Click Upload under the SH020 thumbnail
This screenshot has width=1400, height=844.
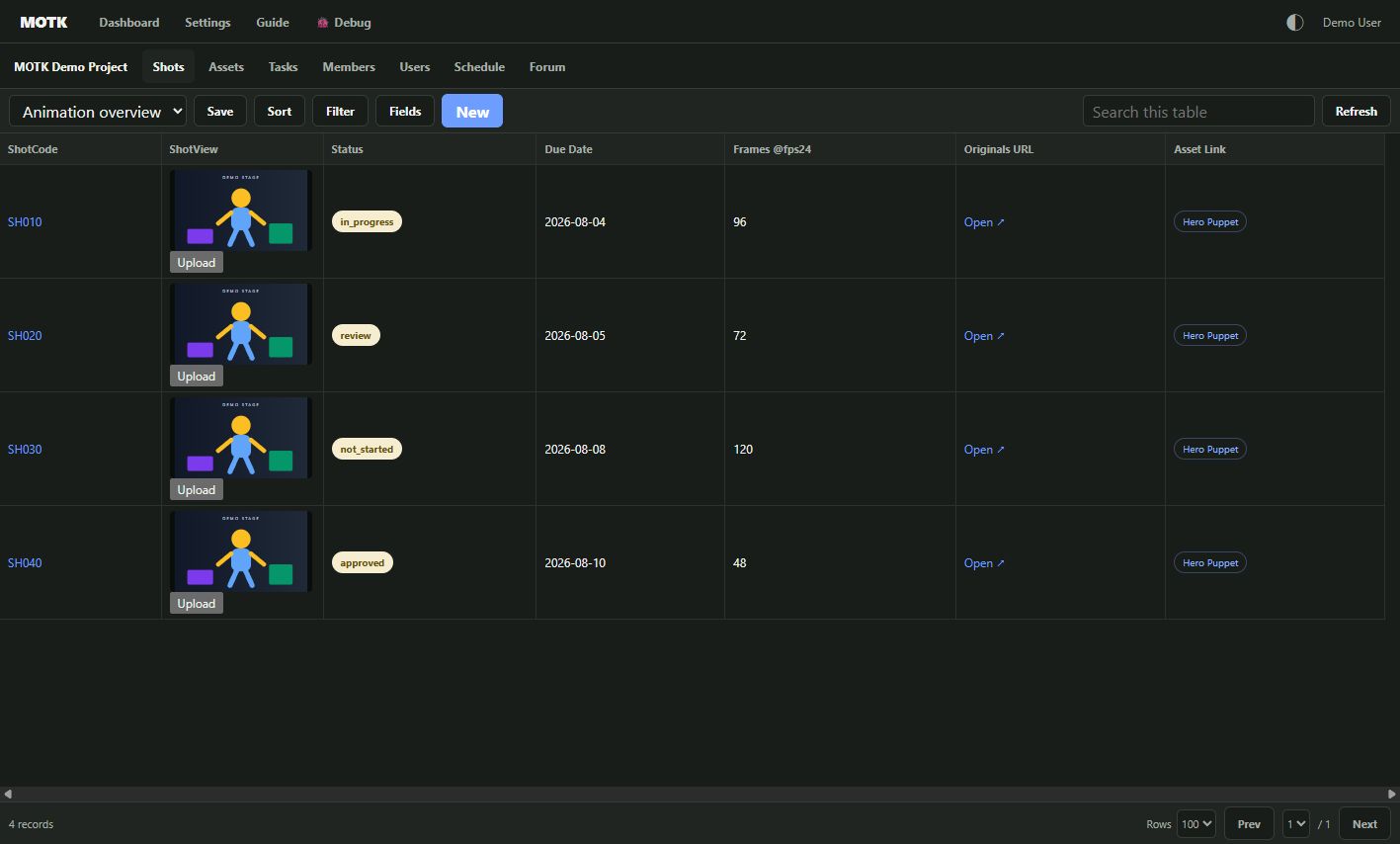tap(197, 377)
